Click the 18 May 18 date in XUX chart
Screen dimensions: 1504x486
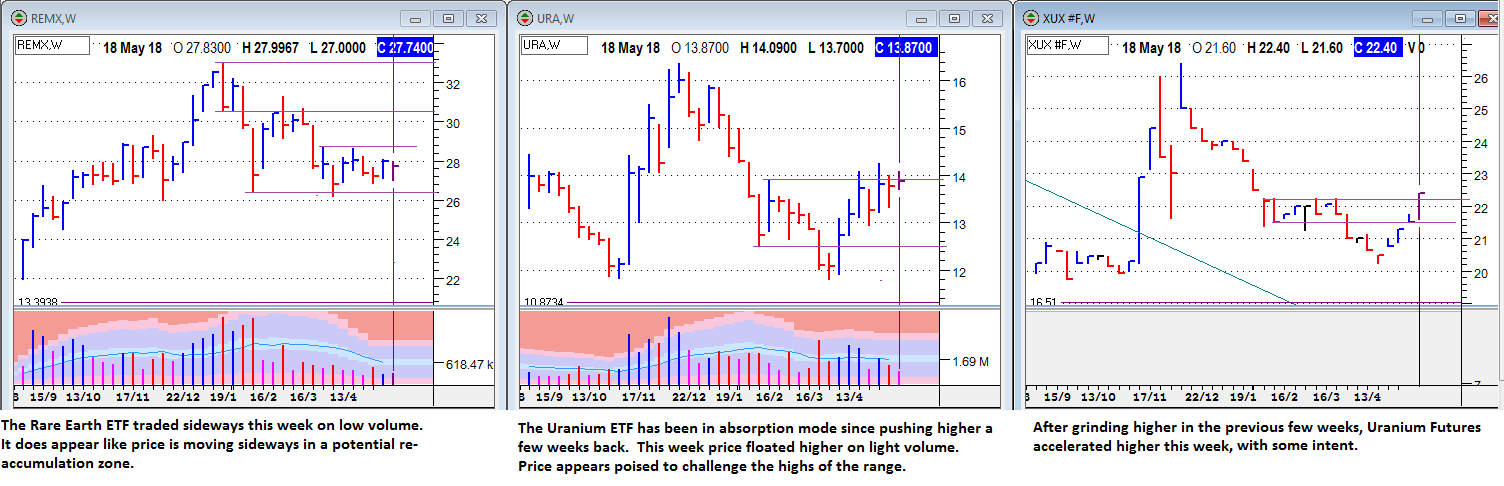(1153, 47)
